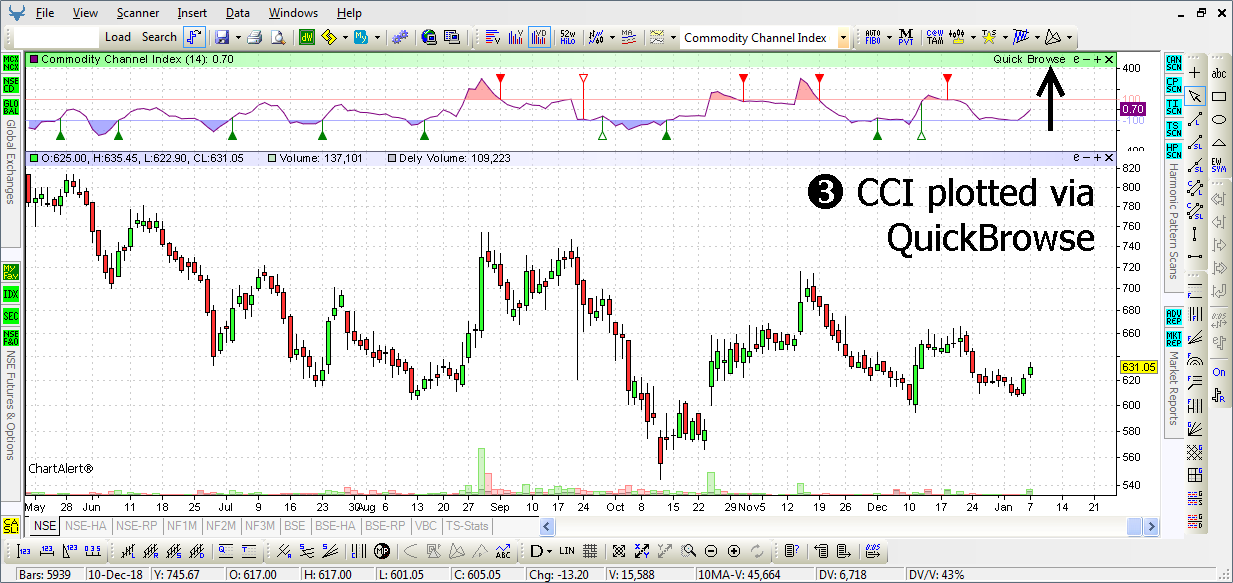Viewport: 1233px width, 583px height.
Task: Click the CP SCN scan icon
Action: [x=1174, y=84]
